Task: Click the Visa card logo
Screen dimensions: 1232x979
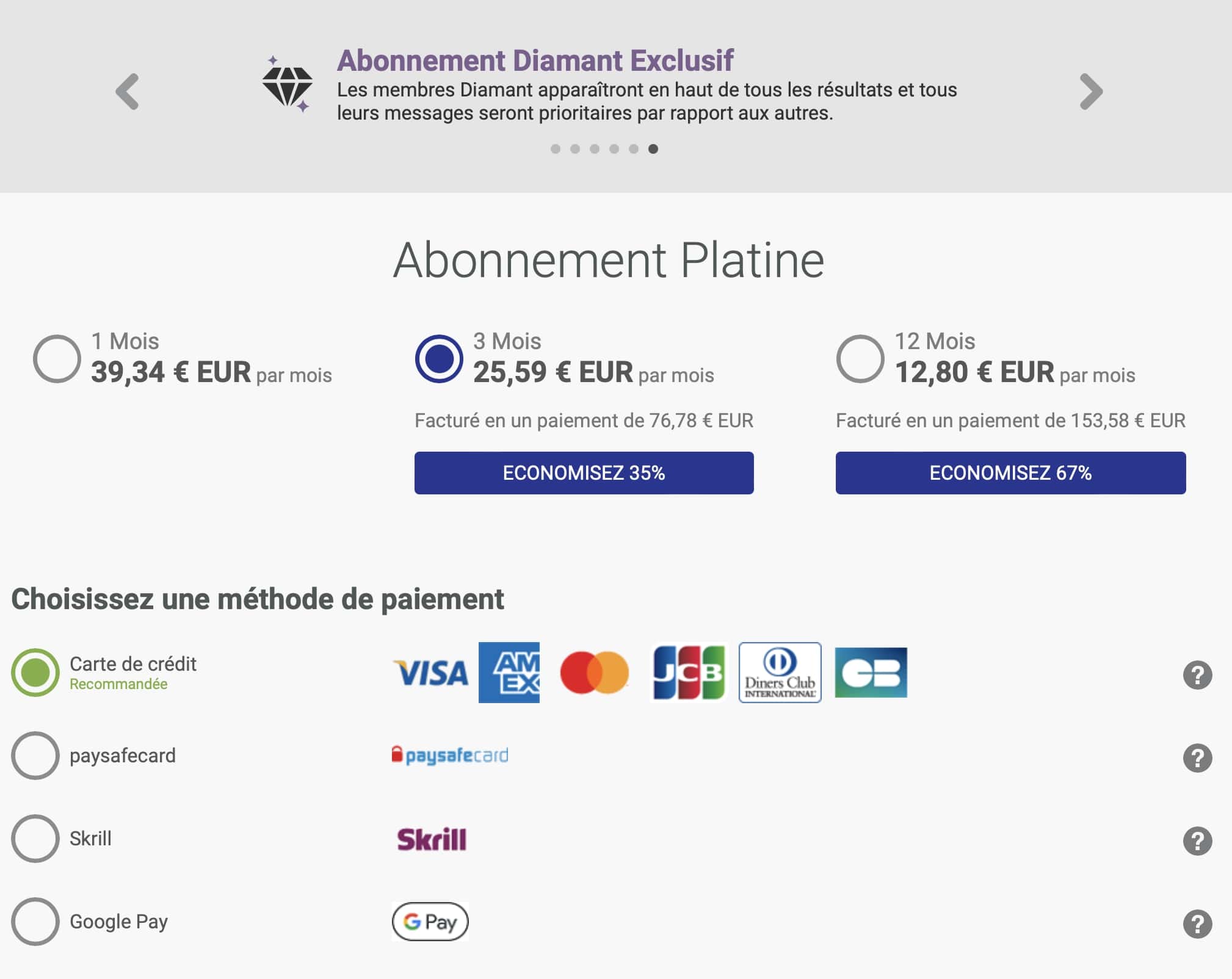Action: (431, 673)
